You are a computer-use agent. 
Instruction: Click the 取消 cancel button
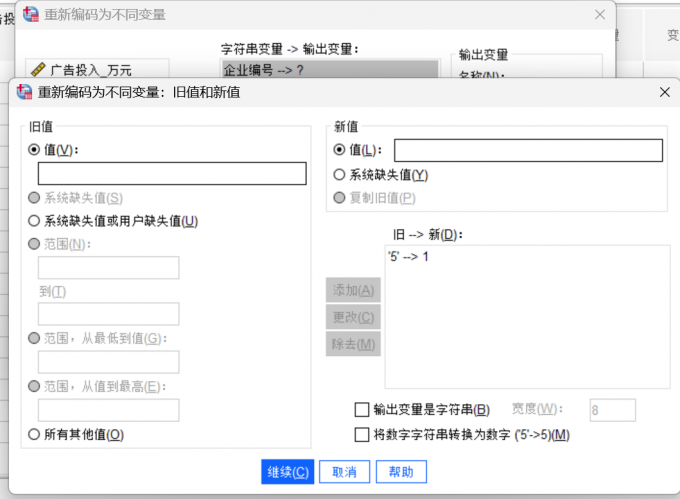(344, 472)
